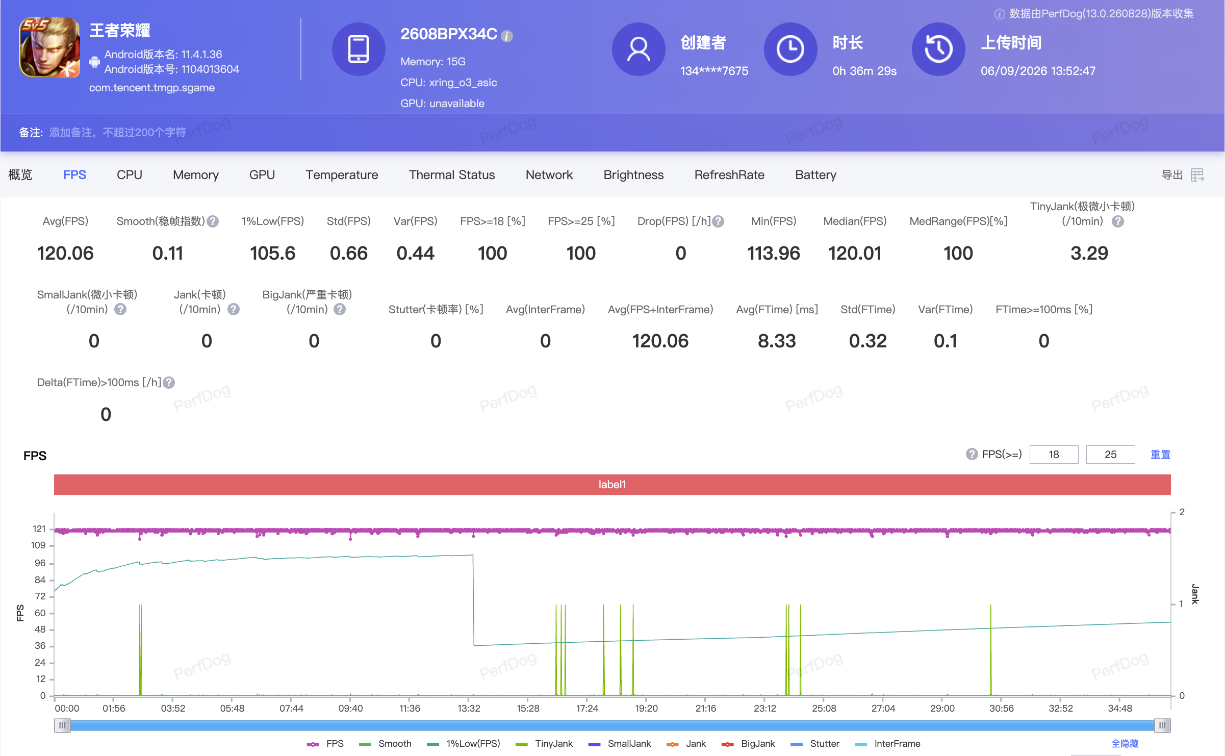The width and height of the screenshot is (1225, 756).
Task: Click Avg(FTime) value 8.33
Action: coord(777,341)
